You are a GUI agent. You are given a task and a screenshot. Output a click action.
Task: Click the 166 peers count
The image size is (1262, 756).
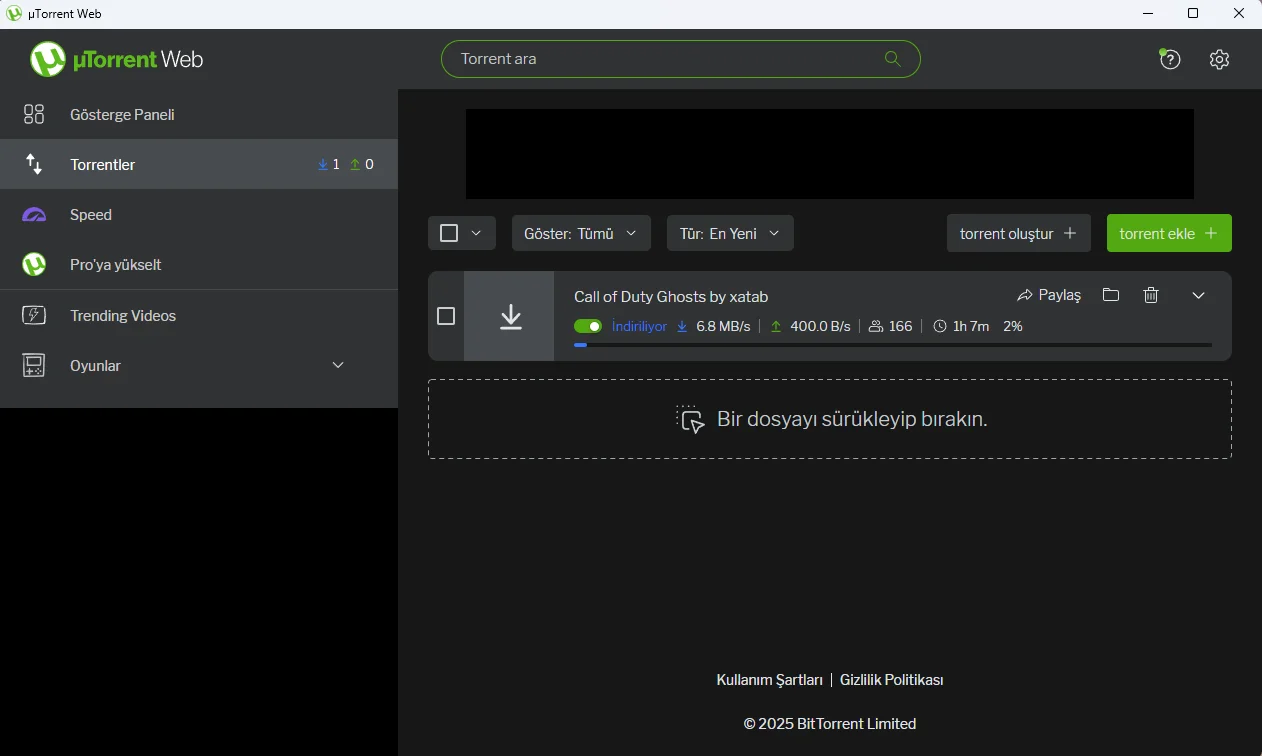coord(901,326)
